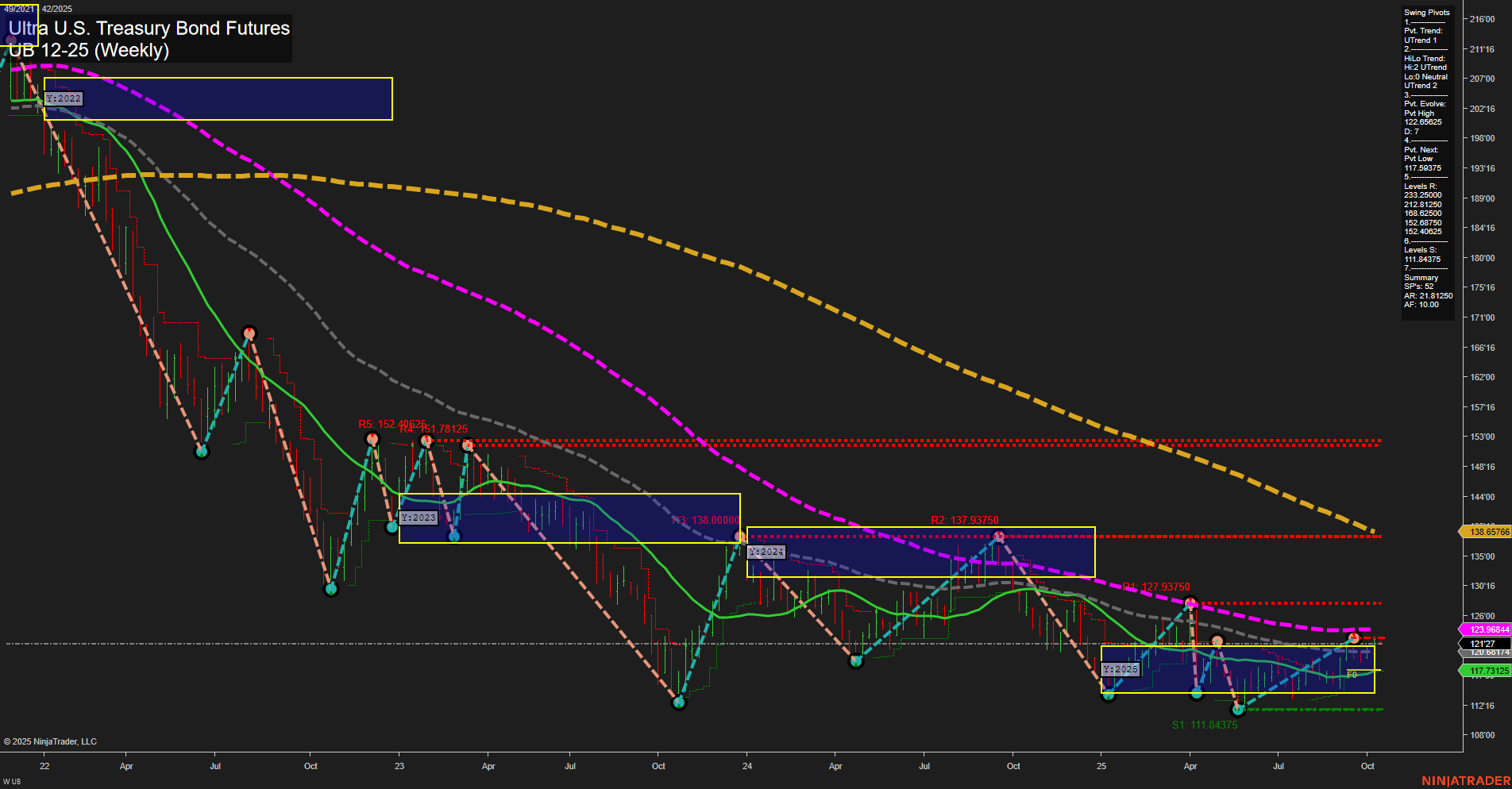This screenshot has width=1512, height=789.
Task: Click the 2025 NinjaTrader, LLC copyright link
Action: 51,741
